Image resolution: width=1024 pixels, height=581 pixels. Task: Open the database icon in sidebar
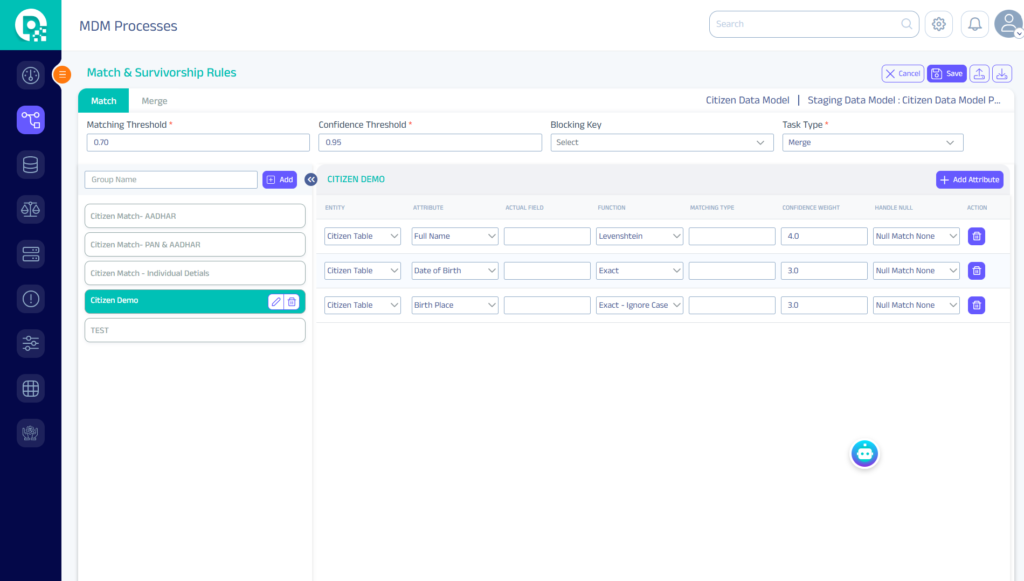pos(31,165)
